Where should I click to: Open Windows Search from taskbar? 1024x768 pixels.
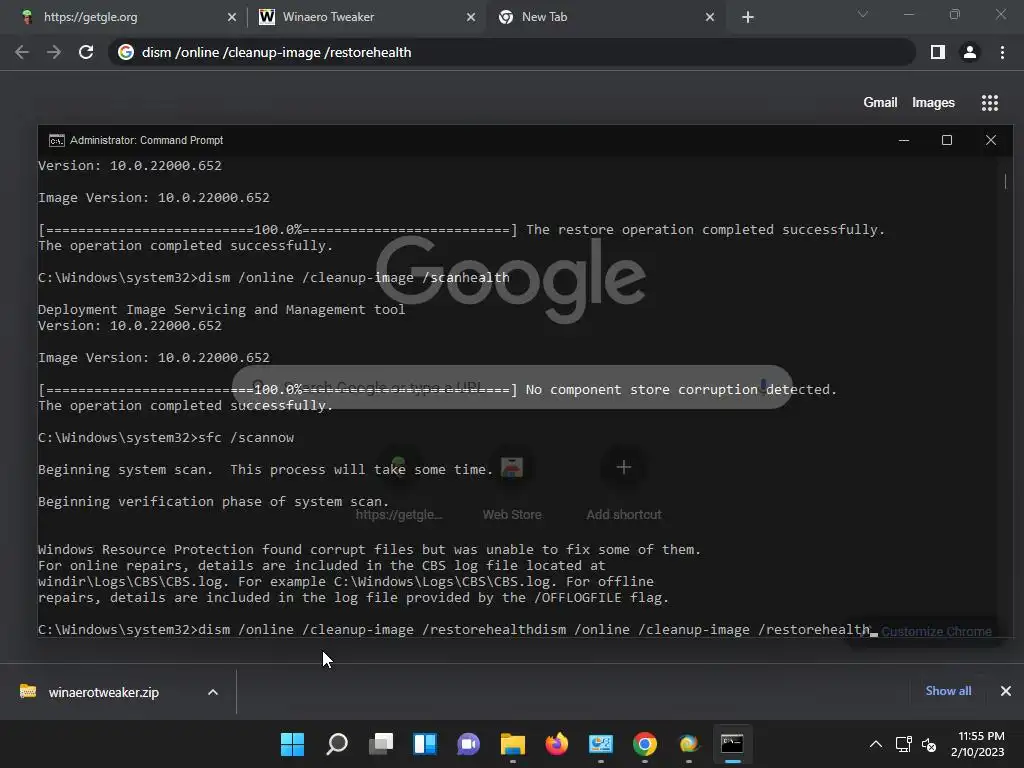[337, 744]
